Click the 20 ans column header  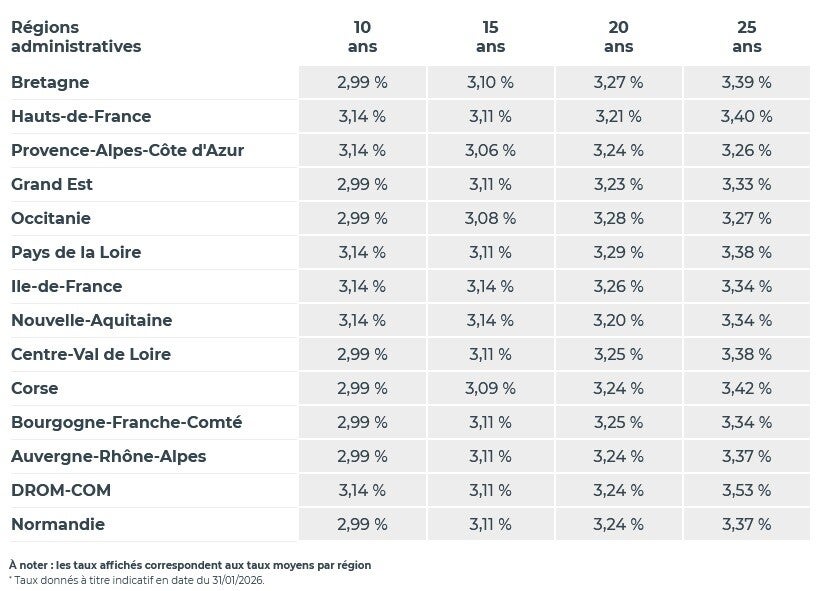coord(618,37)
